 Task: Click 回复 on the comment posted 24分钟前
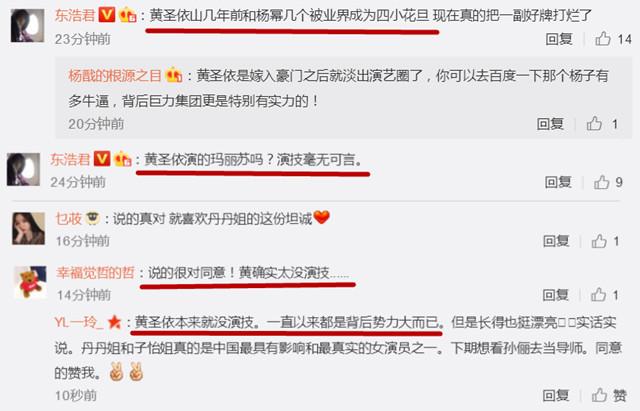(x=558, y=182)
